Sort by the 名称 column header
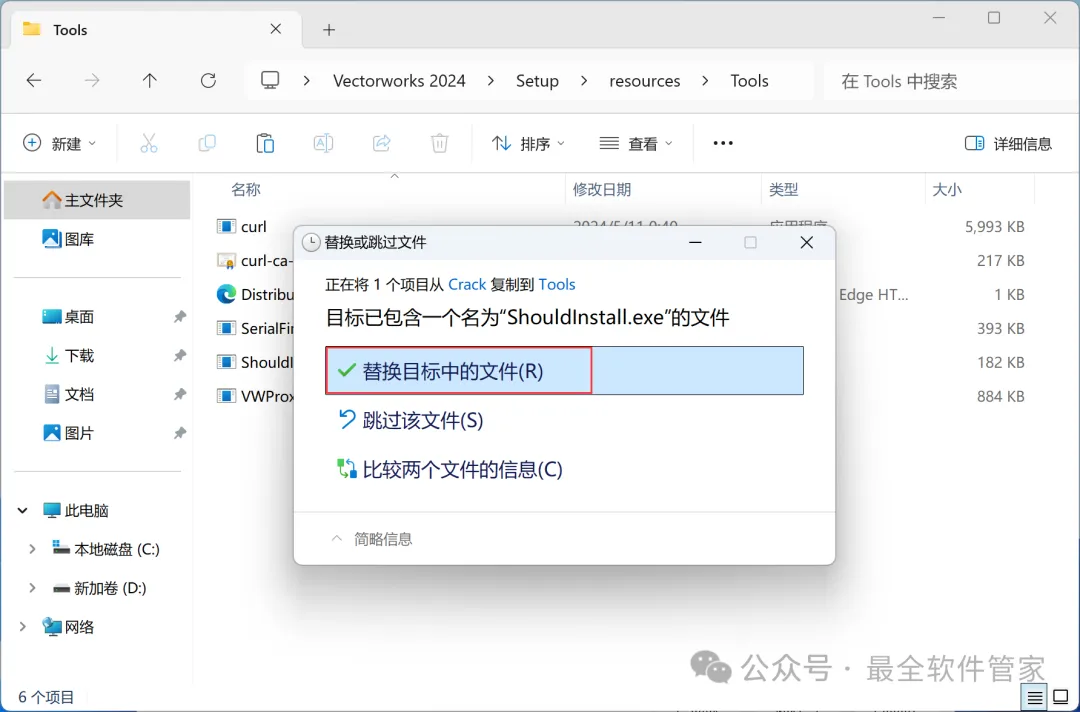 [246, 189]
